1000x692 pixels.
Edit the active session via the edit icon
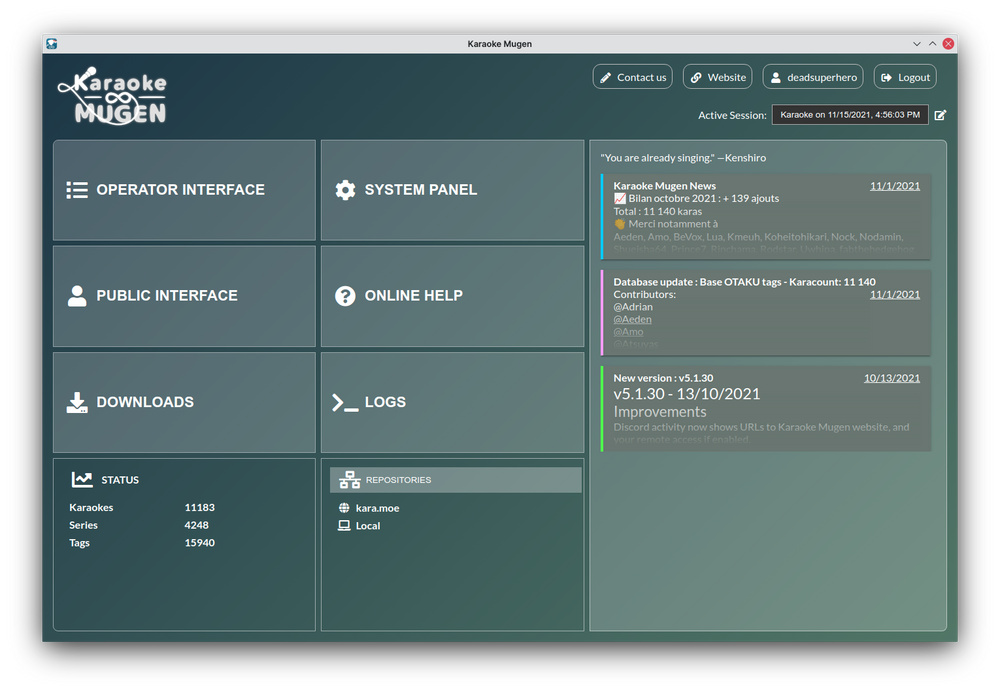click(x=940, y=115)
